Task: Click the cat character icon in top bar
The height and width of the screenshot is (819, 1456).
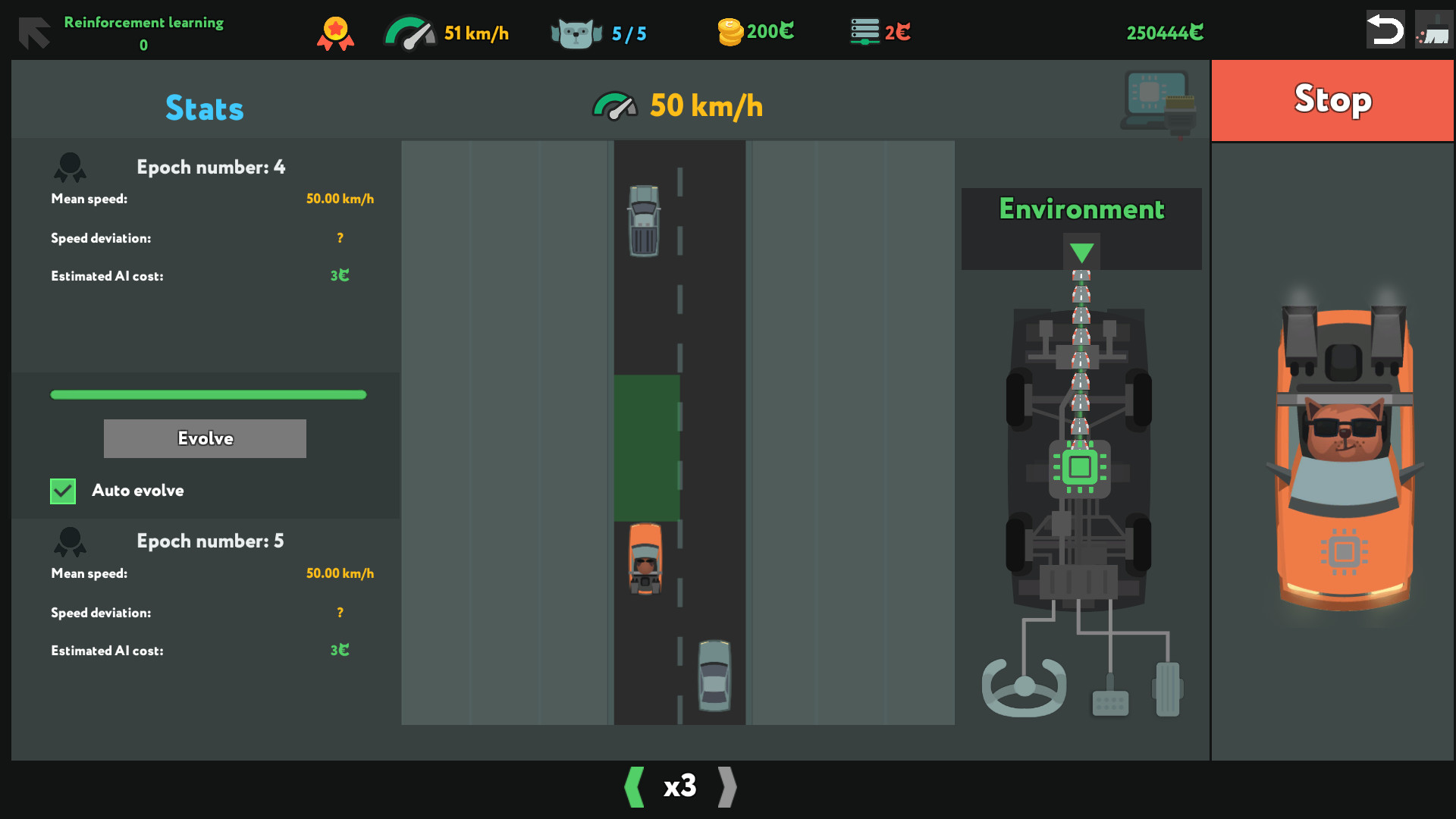Action: pyautogui.click(x=575, y=32)
